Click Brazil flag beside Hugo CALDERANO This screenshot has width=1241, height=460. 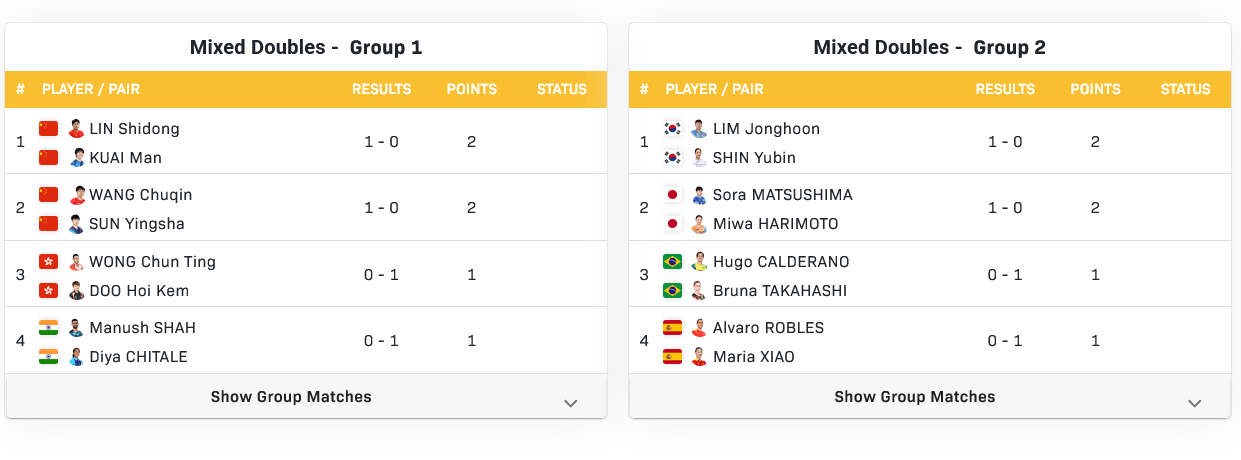pos(672,262)
